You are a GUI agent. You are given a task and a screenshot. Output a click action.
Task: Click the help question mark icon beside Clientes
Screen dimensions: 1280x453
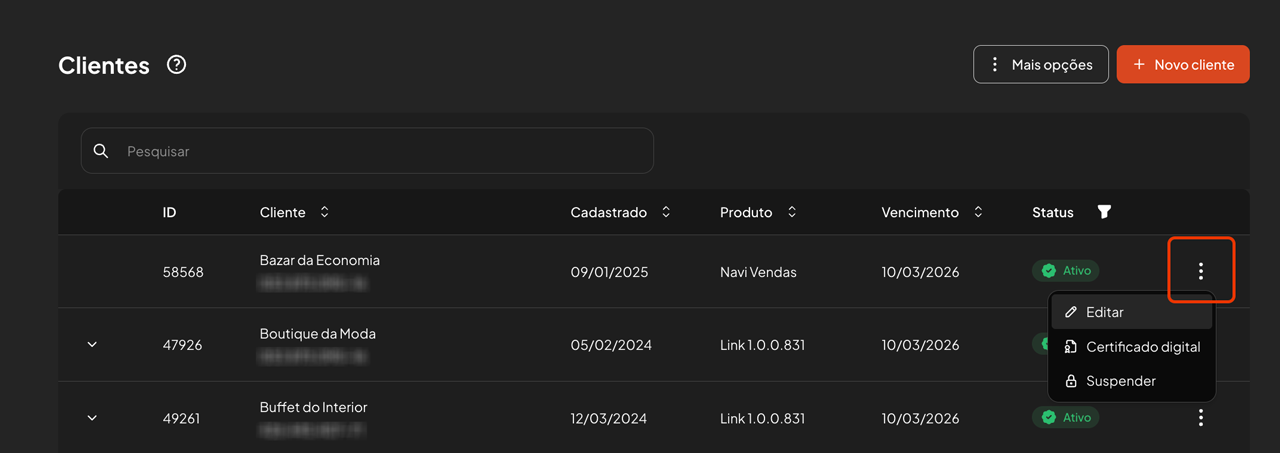tap(177, 65)
